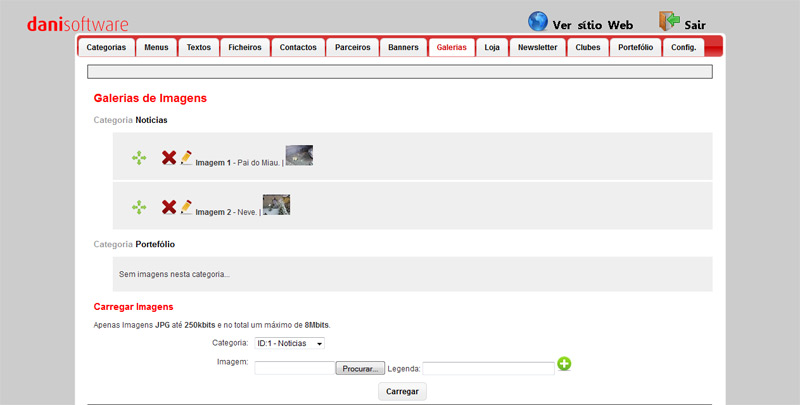Image resolution: width=800 pixels, height=405 pixels.
Task: Open the Pai do Miau image thumbnail
Action: click(299, 156)
